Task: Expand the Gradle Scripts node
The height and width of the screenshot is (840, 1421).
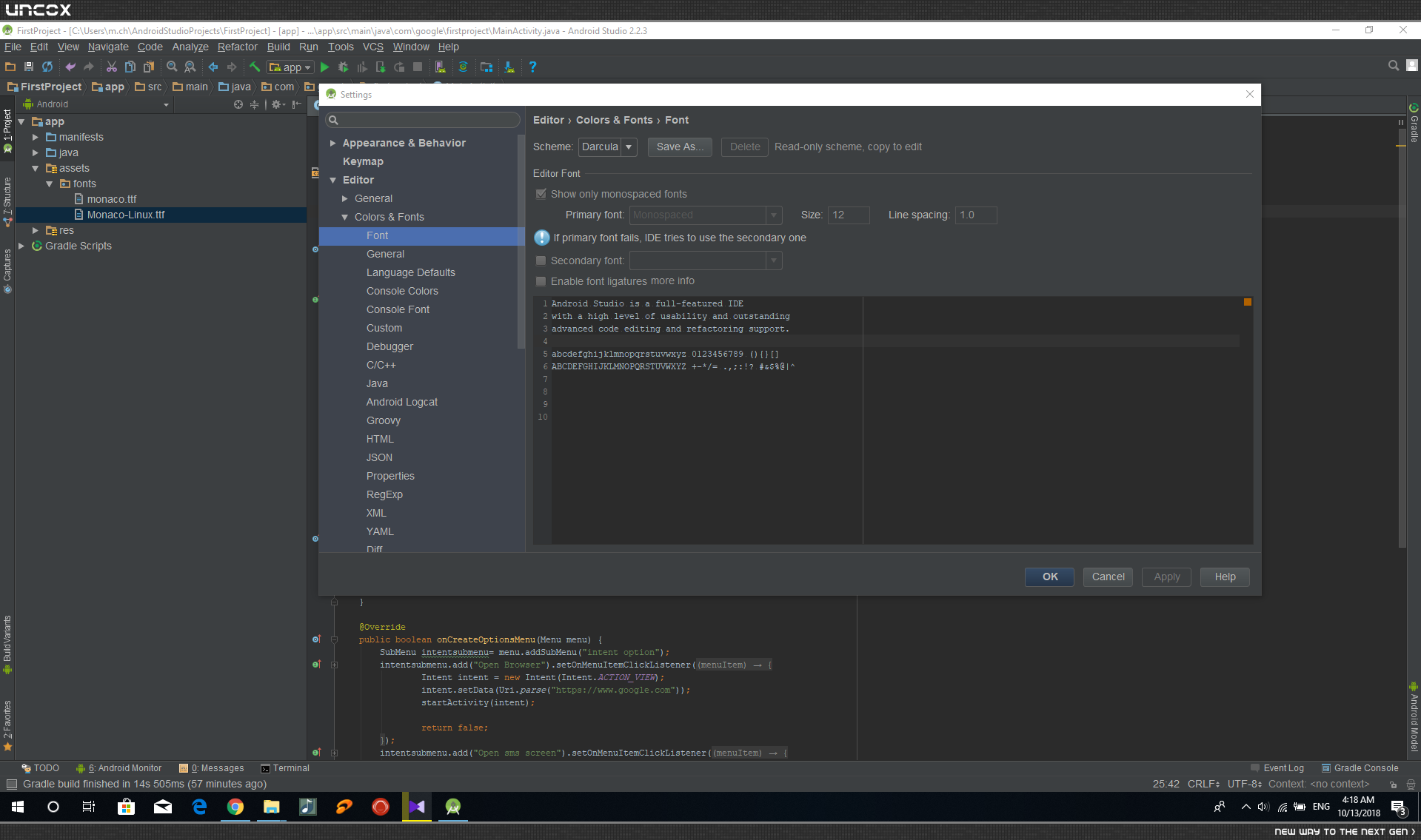Action: 21,246
